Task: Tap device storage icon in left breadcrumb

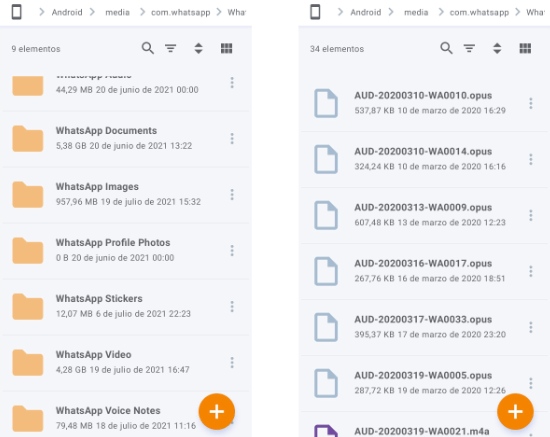Action: (16, 12)
